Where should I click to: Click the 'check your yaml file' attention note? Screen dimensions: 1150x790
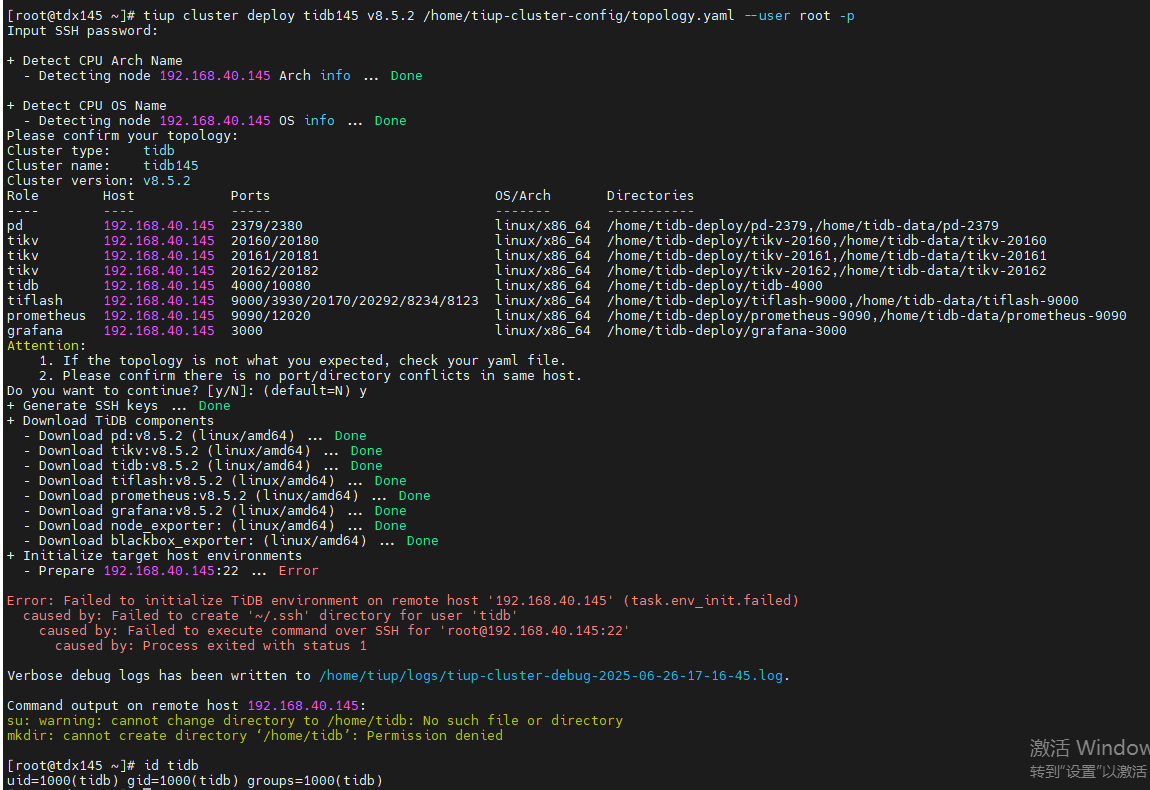click(303, 361)
